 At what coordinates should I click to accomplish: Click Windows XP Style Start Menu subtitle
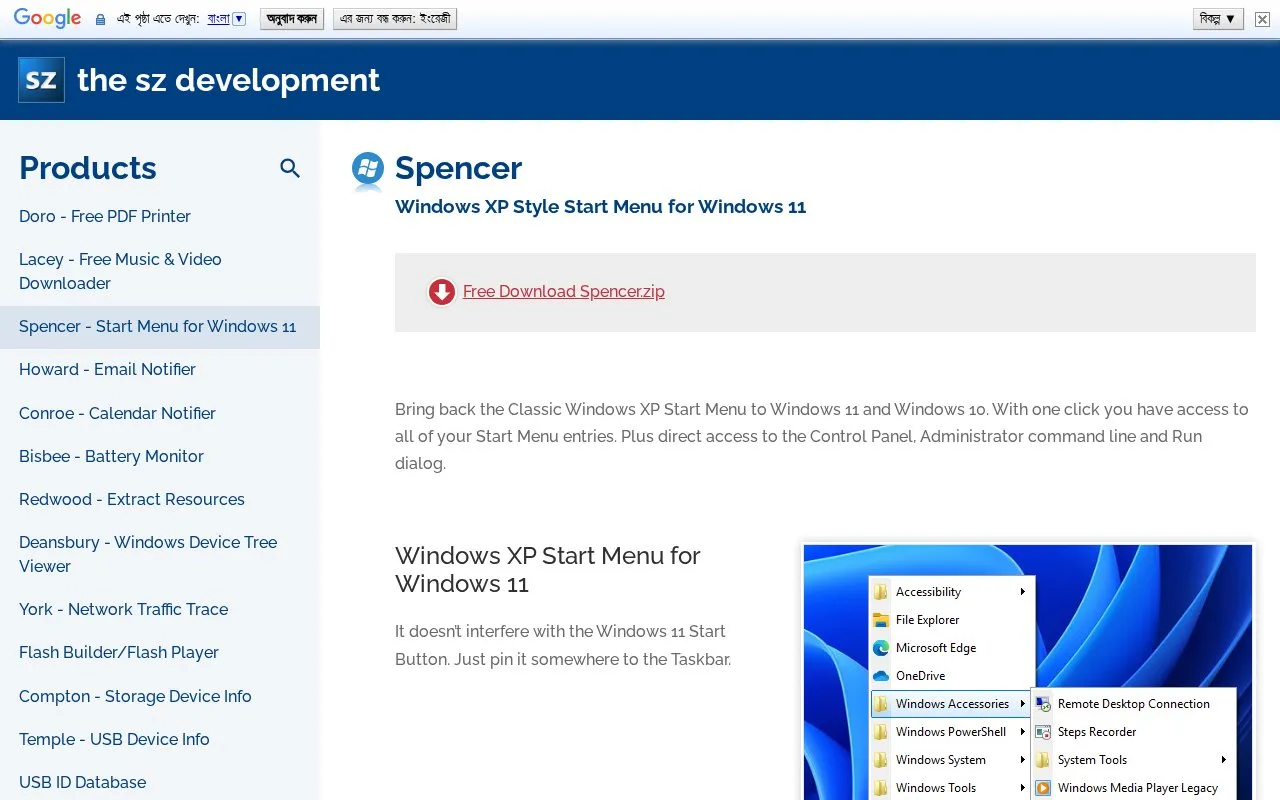(600, 207)
